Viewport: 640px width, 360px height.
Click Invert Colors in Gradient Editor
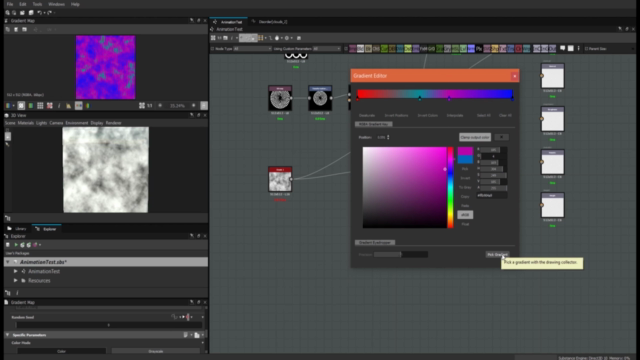427,116
